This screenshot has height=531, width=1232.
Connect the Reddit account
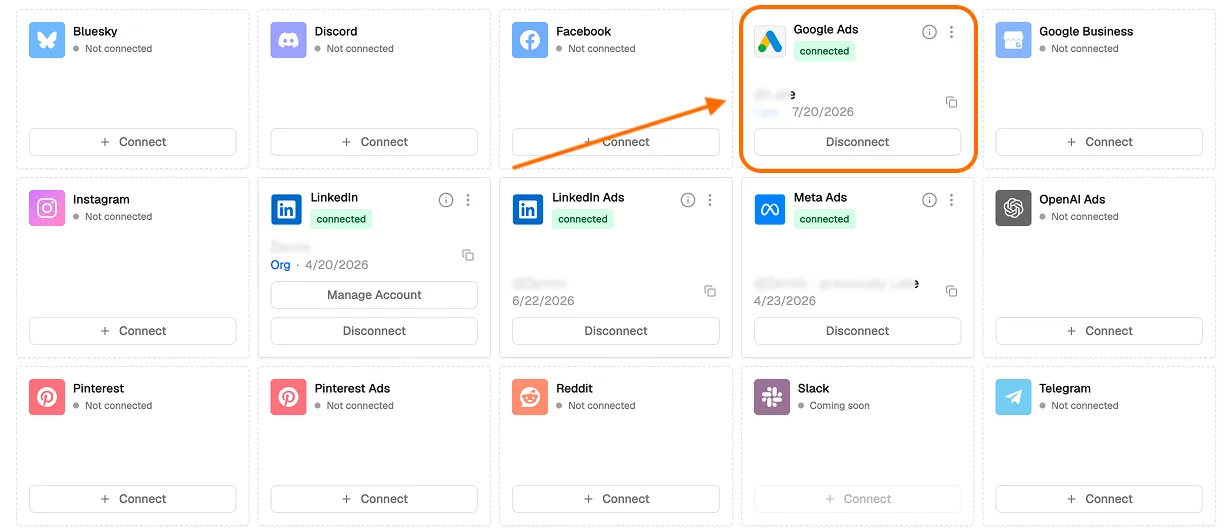click(x=616, y=499)
